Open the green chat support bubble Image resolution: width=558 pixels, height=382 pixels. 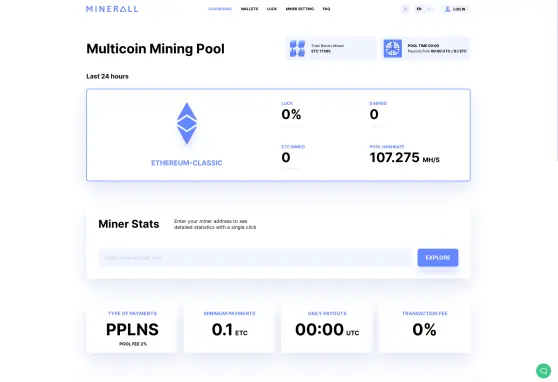tap(543, 371)
